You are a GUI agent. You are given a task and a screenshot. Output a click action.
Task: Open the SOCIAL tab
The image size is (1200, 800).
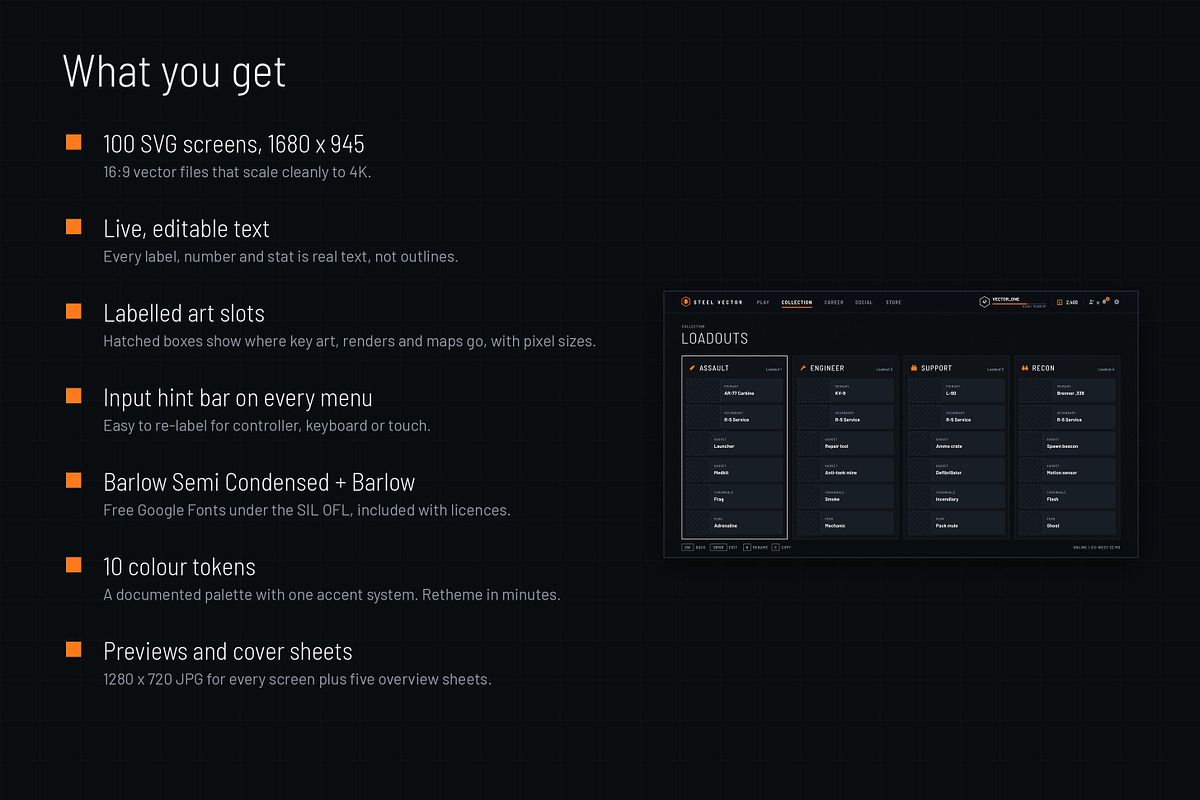tap(864, 302)
